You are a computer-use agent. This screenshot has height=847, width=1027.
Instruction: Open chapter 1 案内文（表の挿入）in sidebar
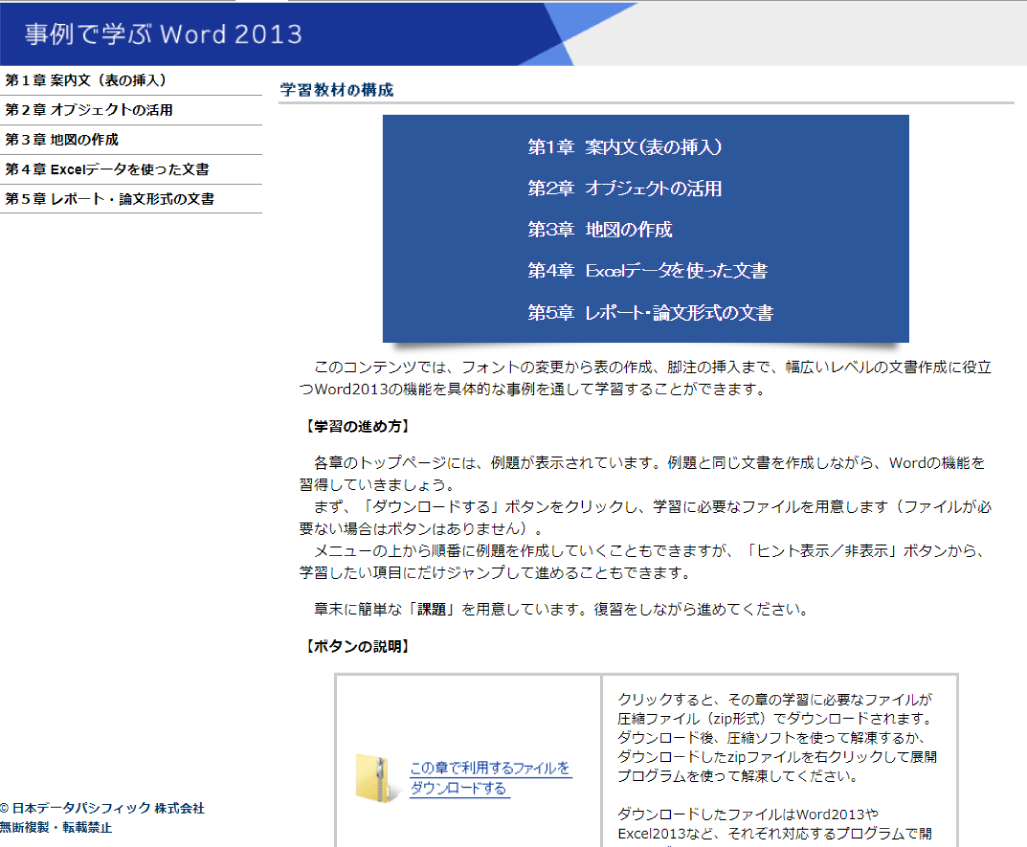coord(86,81)
